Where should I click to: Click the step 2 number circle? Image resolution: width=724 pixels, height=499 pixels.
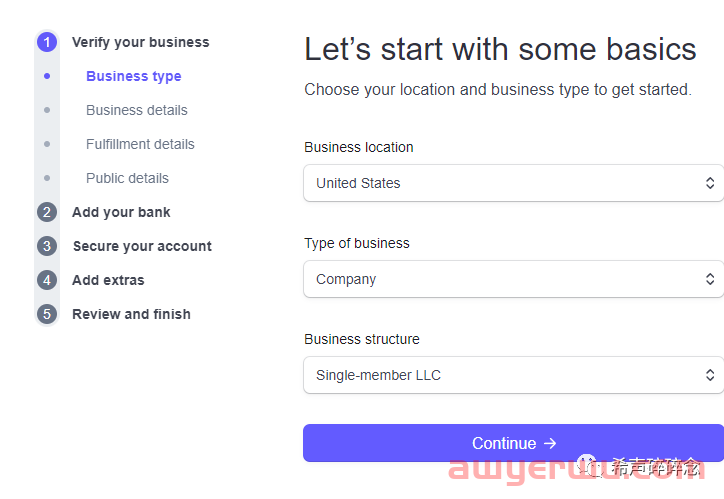[47, 212]
